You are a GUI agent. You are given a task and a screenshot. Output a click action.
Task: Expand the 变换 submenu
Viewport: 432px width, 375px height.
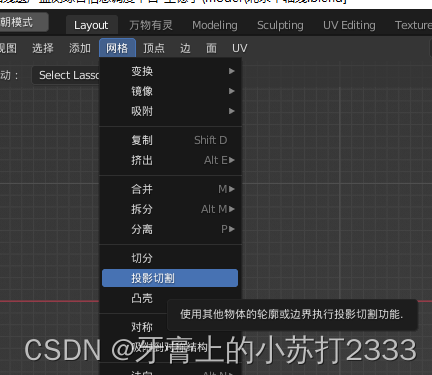coord(170,71)
